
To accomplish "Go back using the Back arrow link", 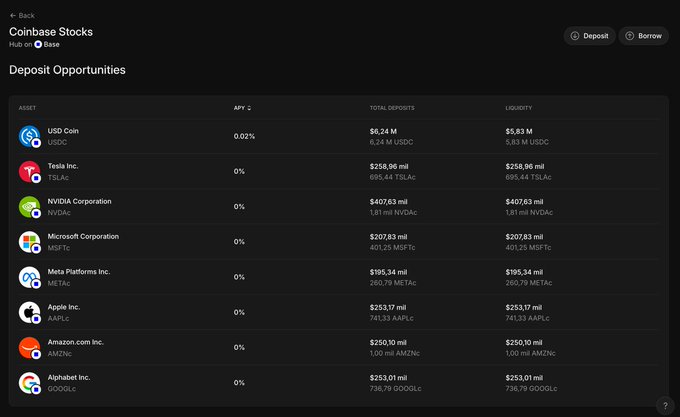I will coord(22,16).
